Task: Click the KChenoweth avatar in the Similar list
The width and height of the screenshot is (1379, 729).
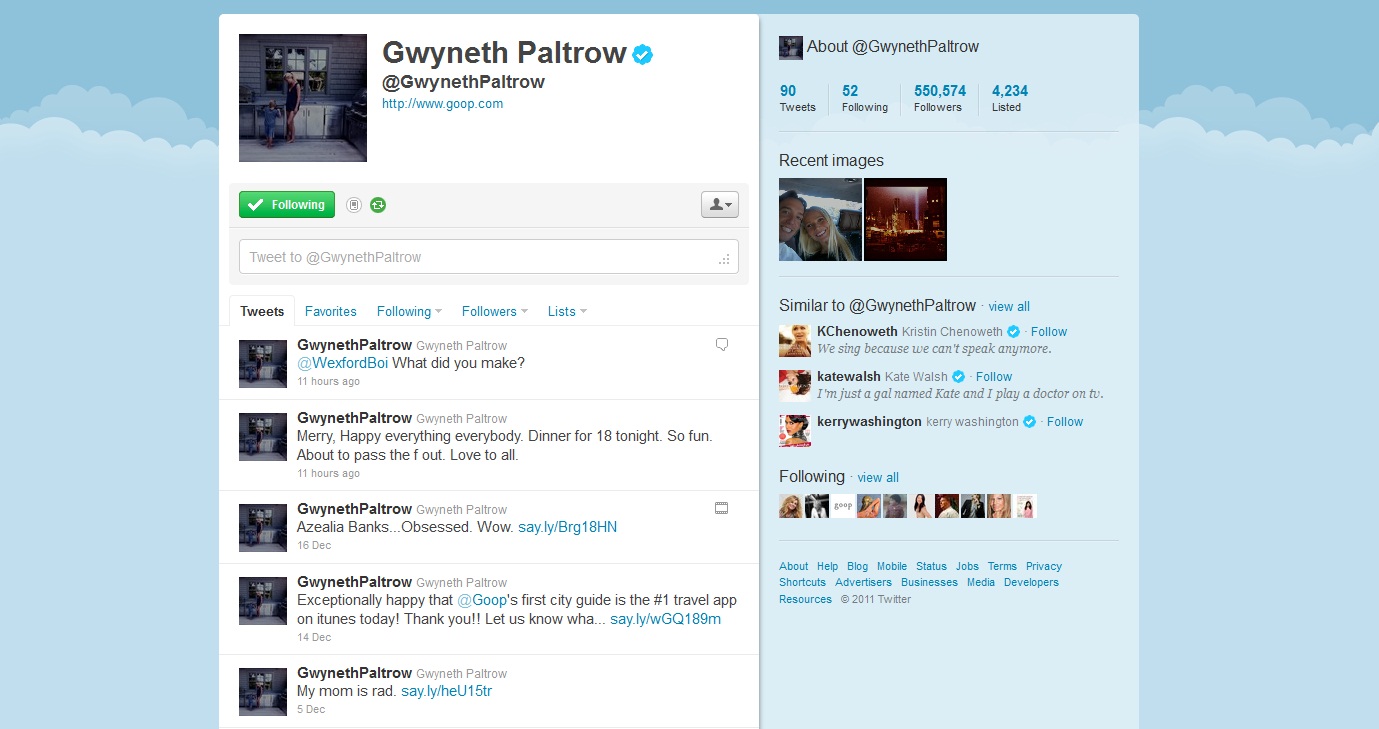Action: tap(795, 340)
